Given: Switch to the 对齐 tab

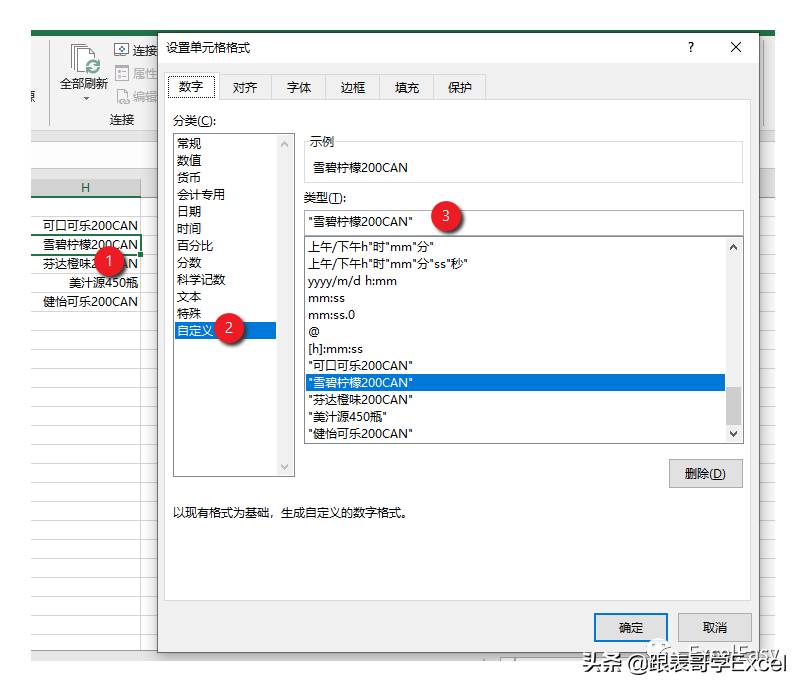Looking at the screenshot, I should pos(245,87).
